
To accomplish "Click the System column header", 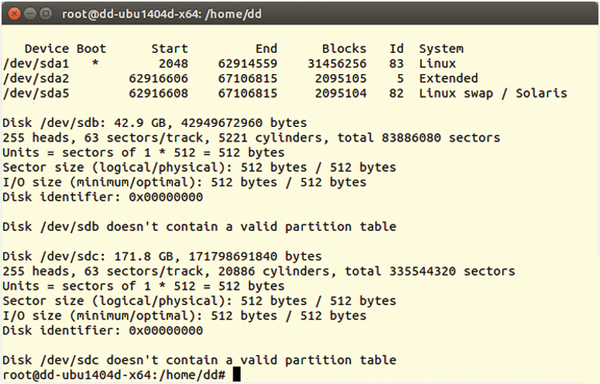I will [x=441, y=49].
